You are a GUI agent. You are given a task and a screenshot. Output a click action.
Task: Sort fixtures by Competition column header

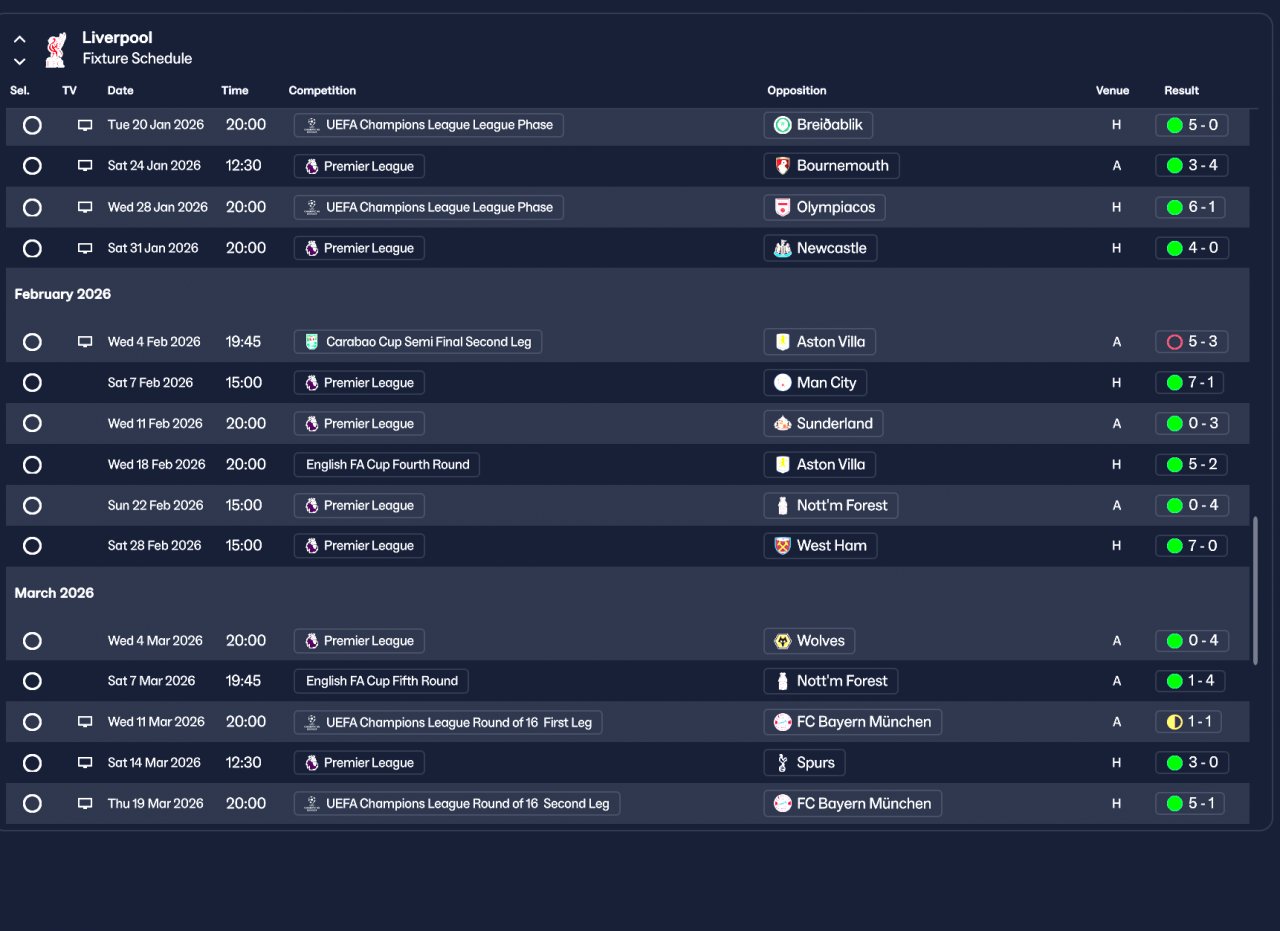click(x=322, y=90)
